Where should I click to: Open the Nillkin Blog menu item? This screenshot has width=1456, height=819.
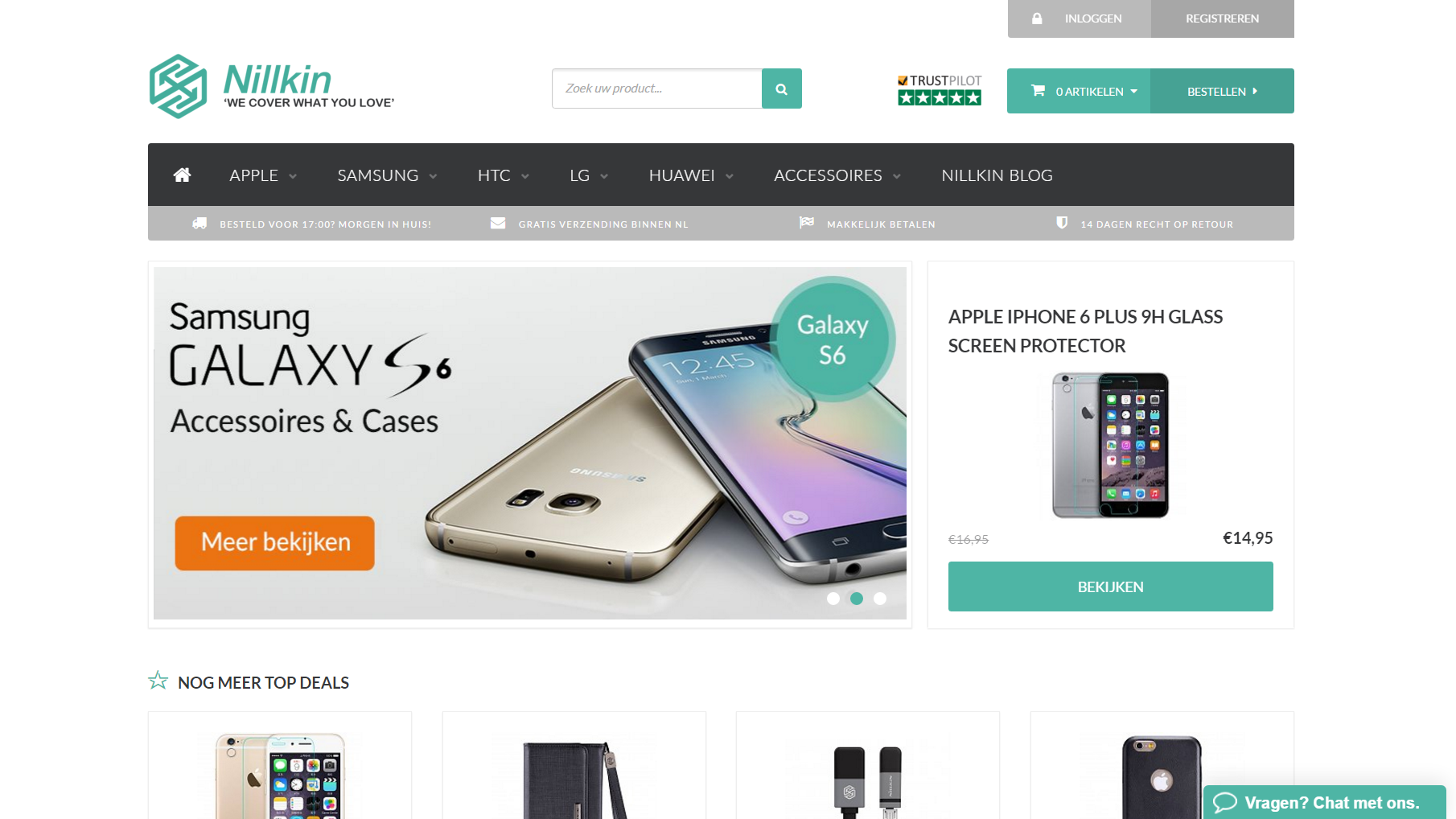point(997,175)
